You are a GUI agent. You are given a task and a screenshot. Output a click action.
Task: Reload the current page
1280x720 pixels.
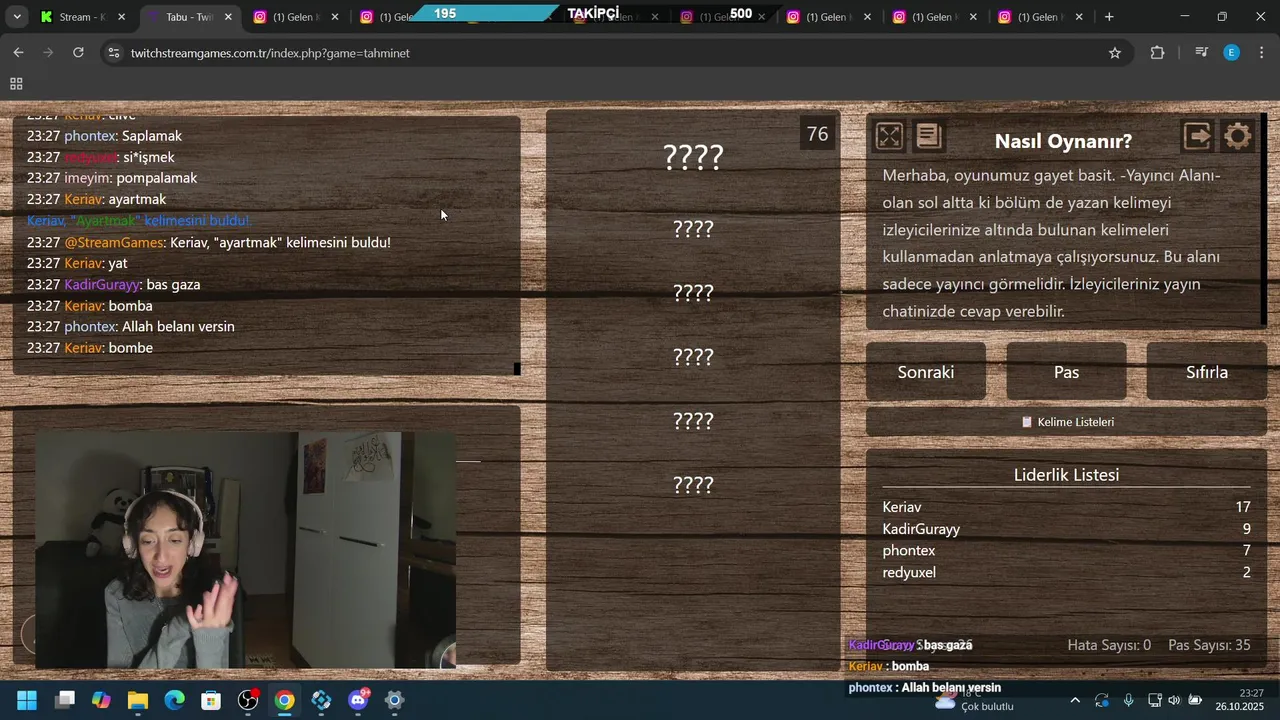point(78,53)
